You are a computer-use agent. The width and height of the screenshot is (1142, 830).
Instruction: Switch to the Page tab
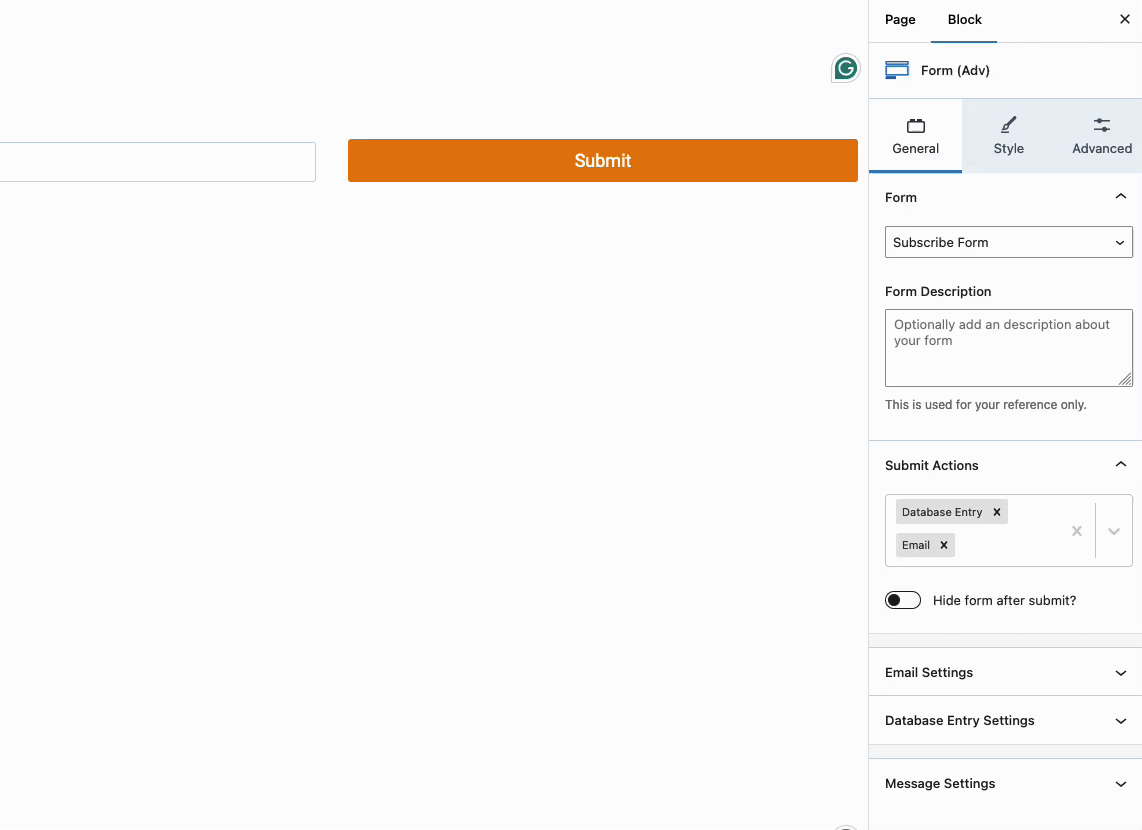[x=899, y=19]
